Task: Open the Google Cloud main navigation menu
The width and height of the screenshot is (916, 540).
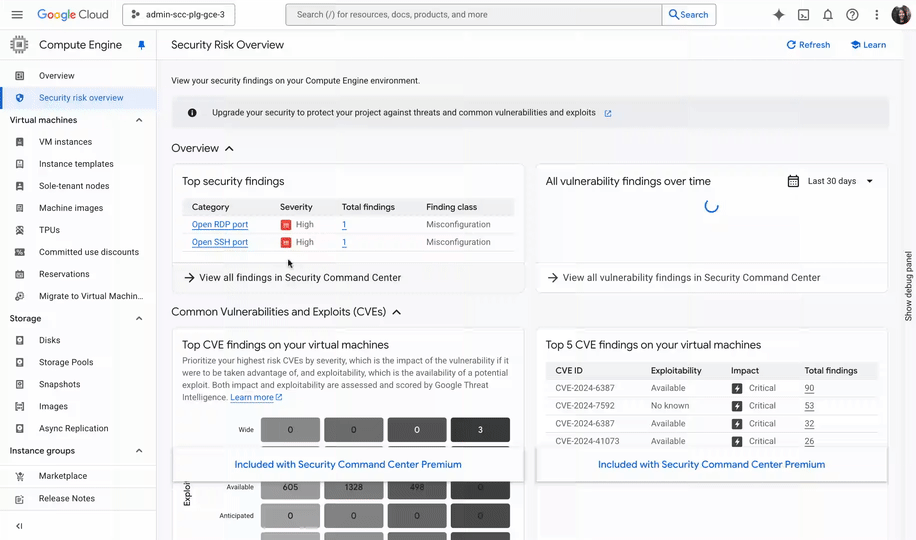Action: point(18,15)
